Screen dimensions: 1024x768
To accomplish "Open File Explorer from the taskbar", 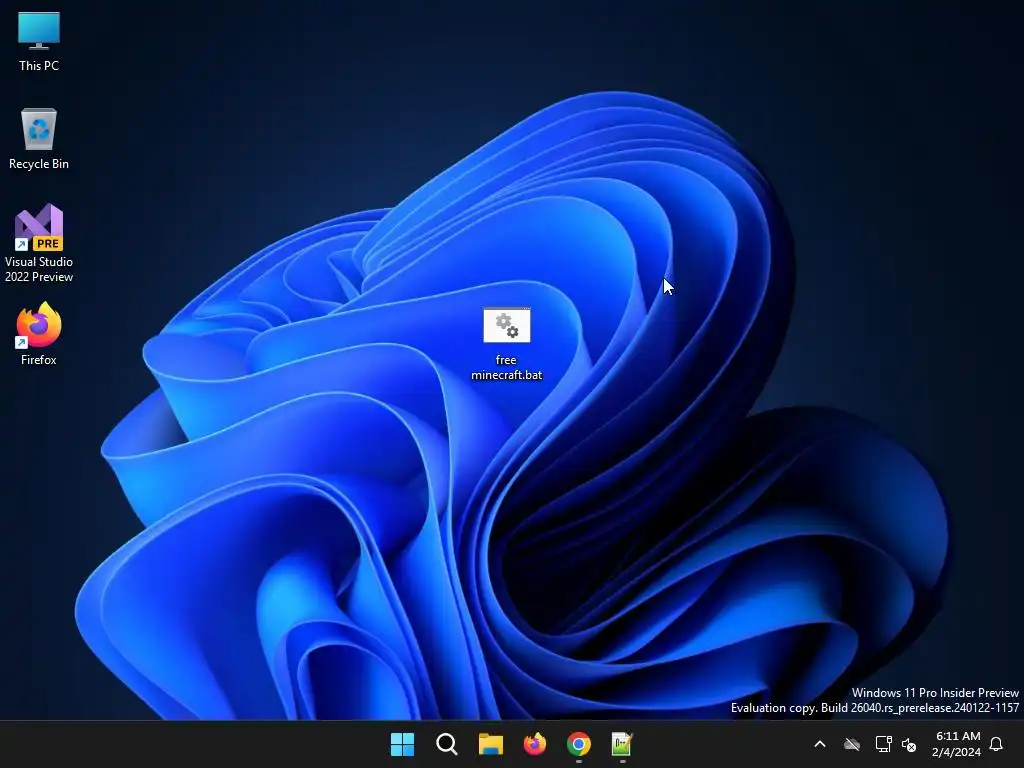I will pyautogui.click(x=490, y=744).
